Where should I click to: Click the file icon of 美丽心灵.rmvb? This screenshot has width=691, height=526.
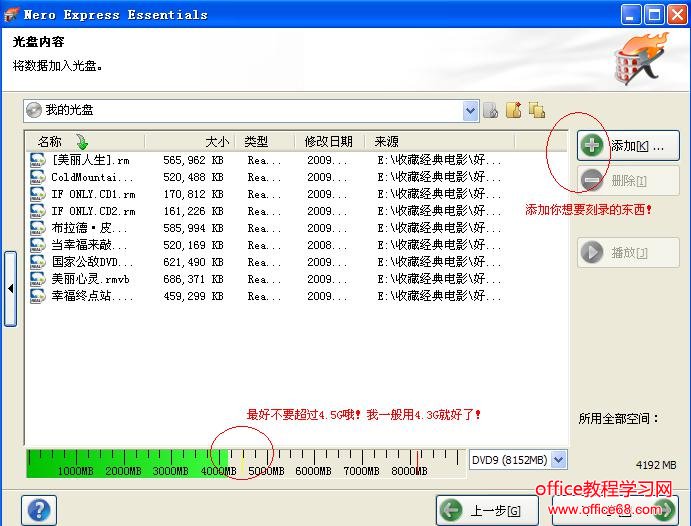click(x=37, y=279)
